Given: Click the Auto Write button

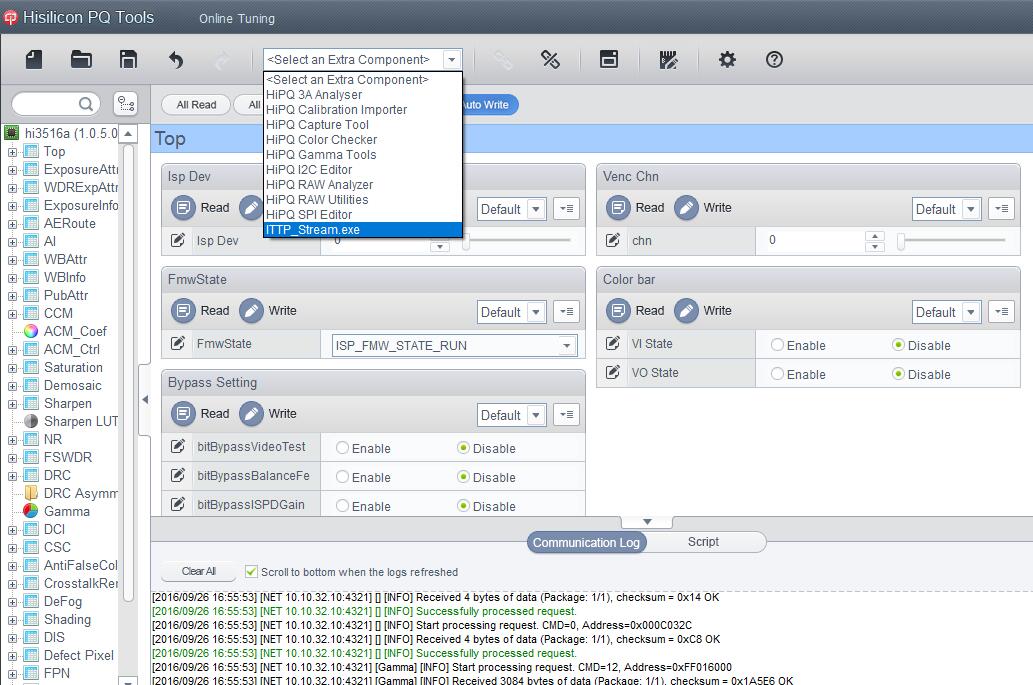Looking at the screenshot, I should [491, 105].
